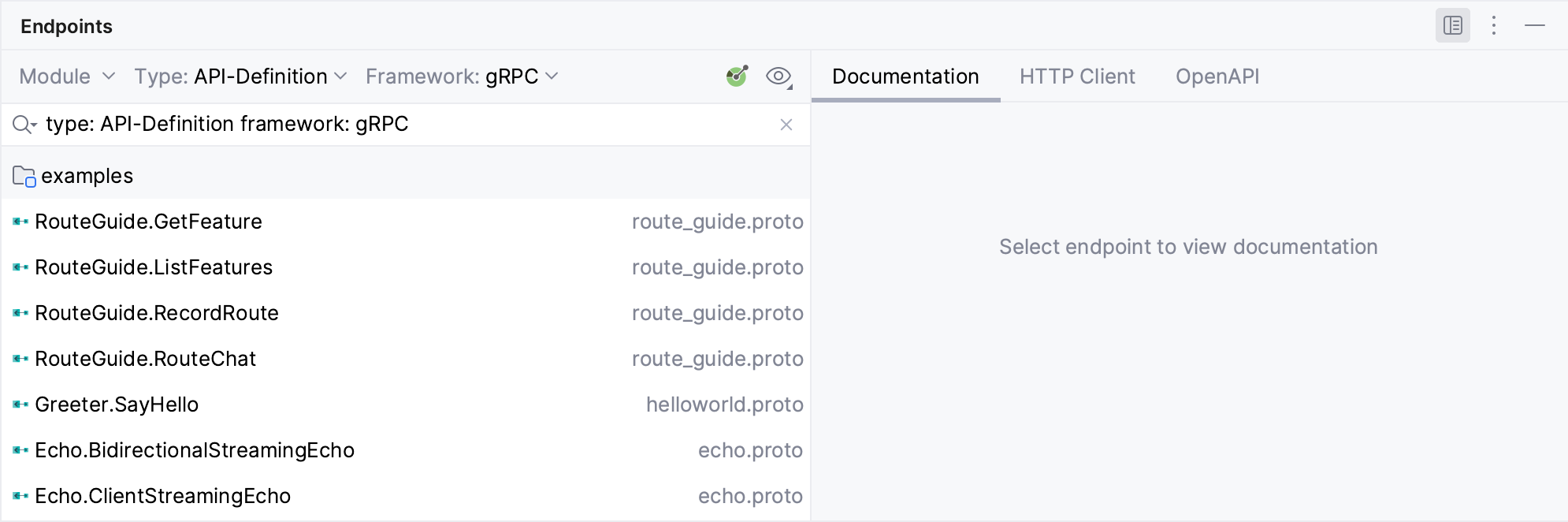Expand the Type: API-Definition dropdown
This screenshot has width=1568, height=522.
tap(240, 76)
